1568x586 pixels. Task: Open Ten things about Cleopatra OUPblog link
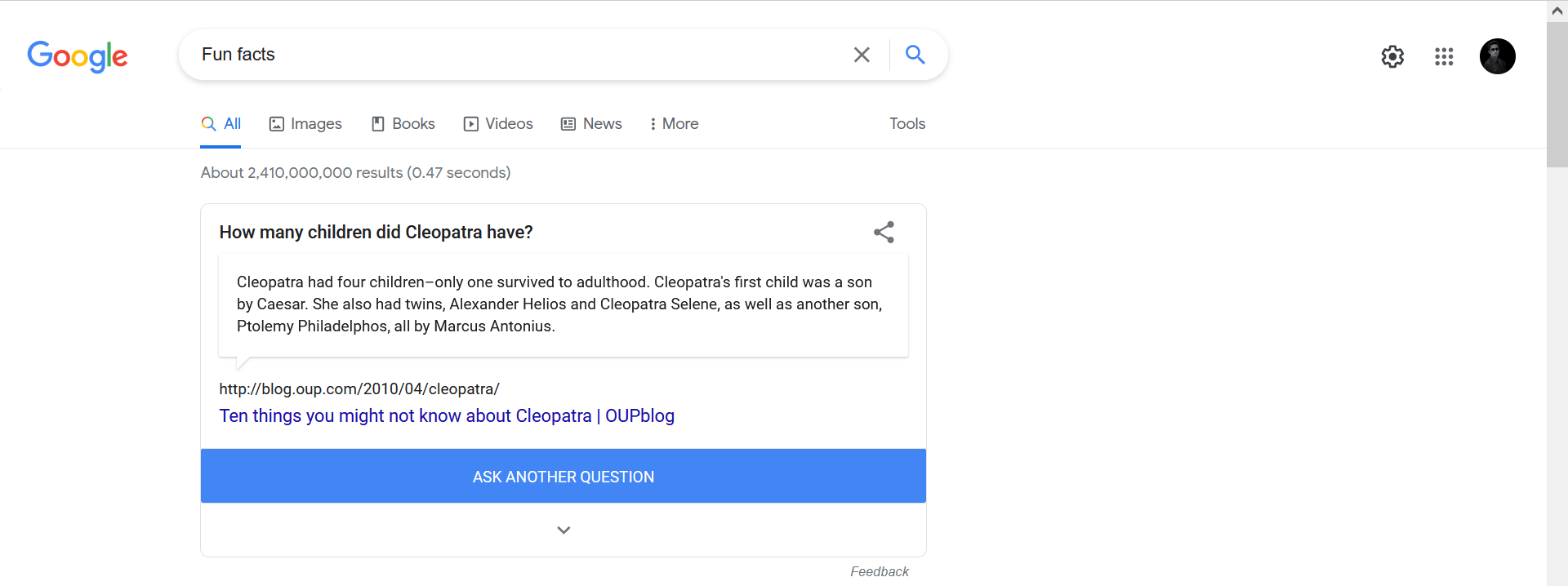[x=447, y=415]
